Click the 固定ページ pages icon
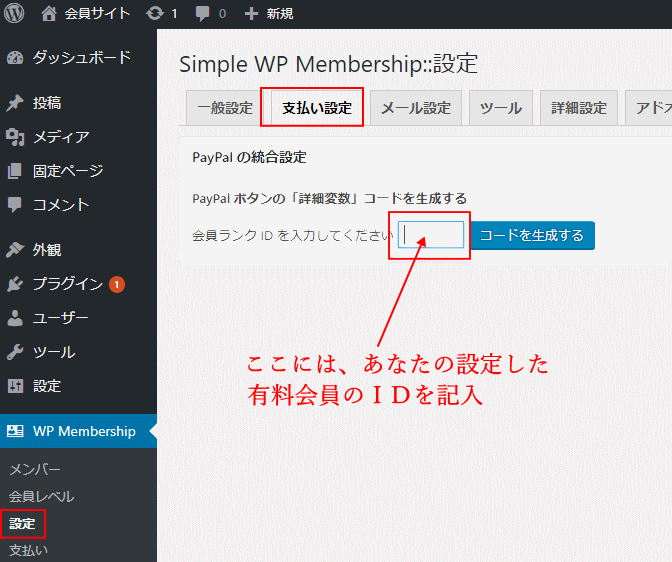Image resolution: width=672 pixels, height=562 pixels. click(x=15, y=171)
